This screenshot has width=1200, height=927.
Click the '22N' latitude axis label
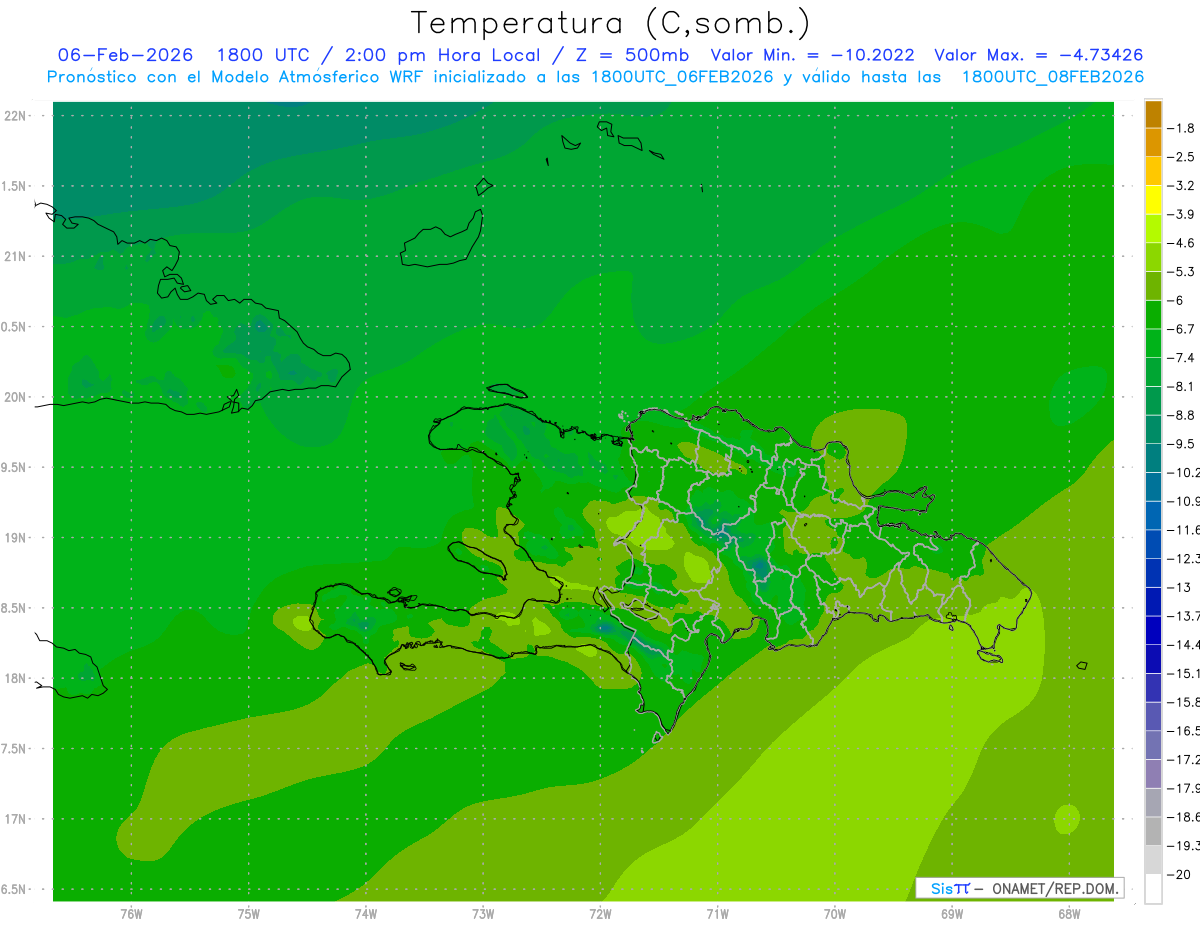(x=16, y=116)
